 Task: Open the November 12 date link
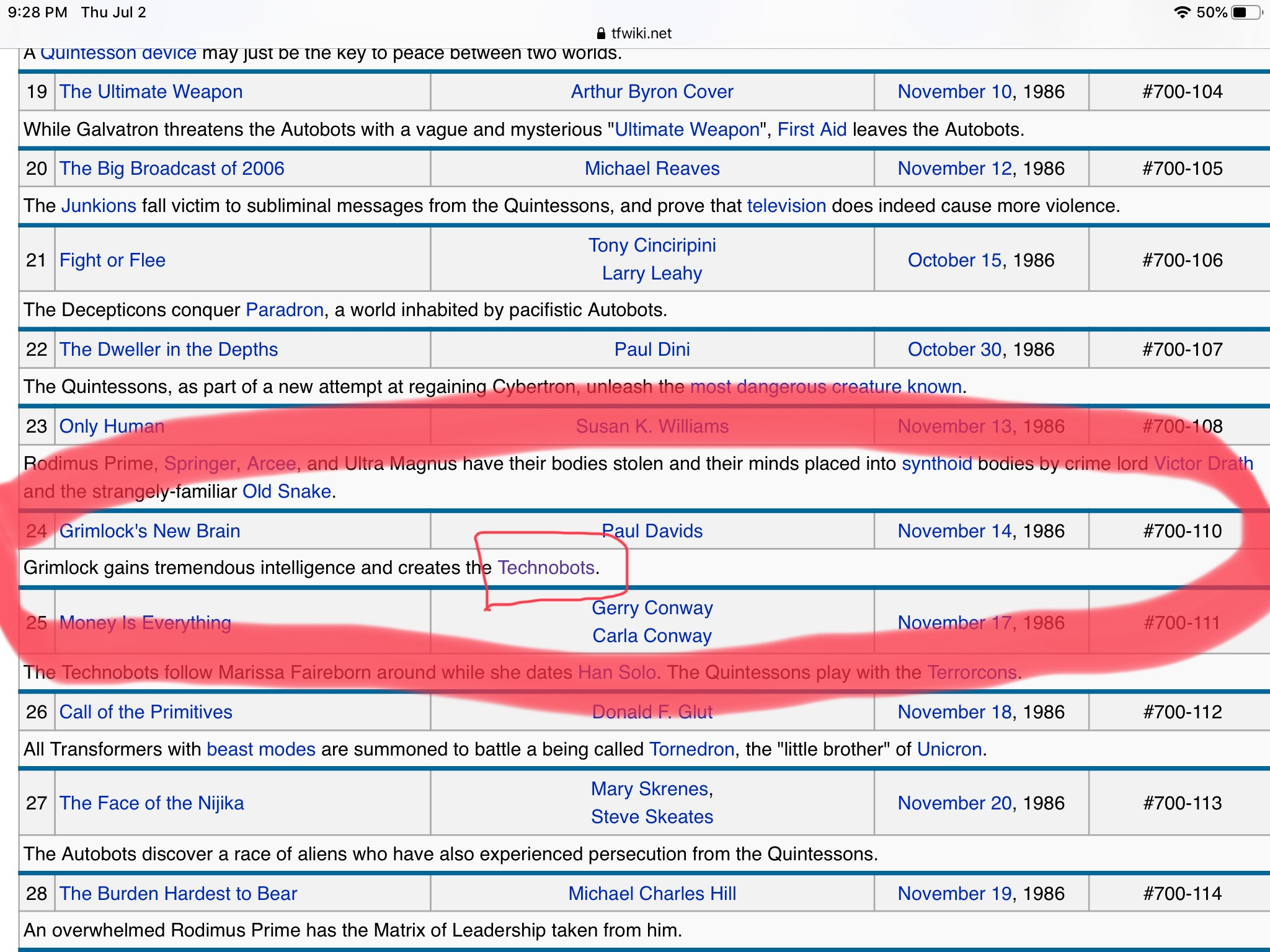coord(954,169)
